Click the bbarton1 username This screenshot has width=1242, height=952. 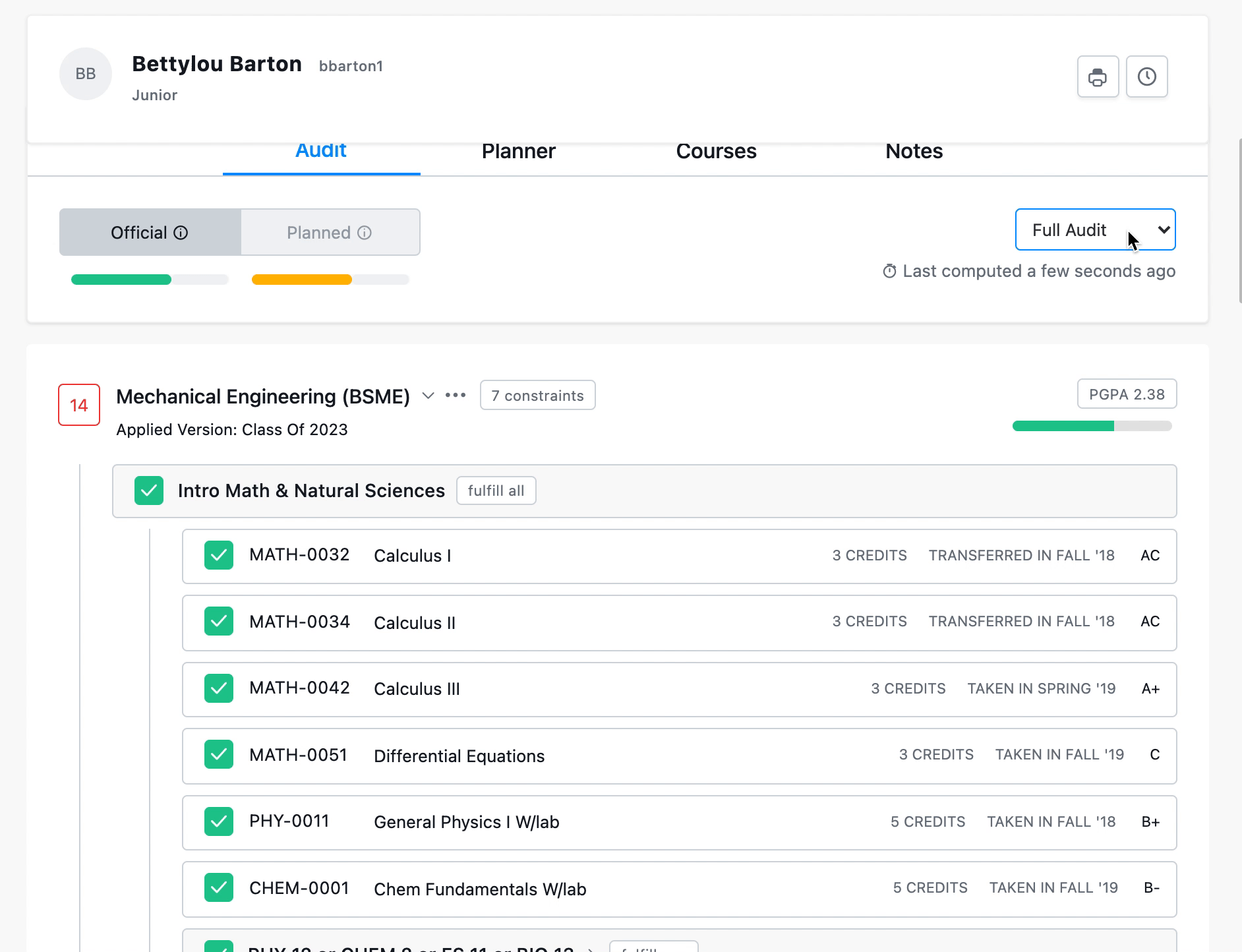click(351, 66)
